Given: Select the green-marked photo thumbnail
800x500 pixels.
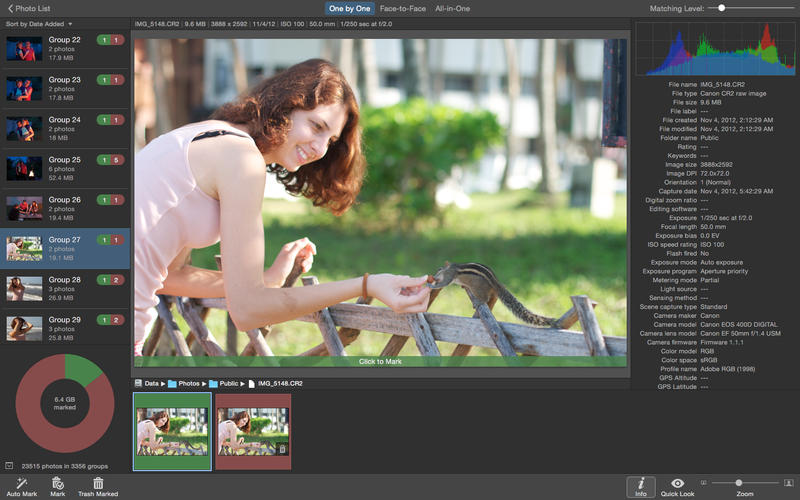Looking at the screenshot, I should (173, 431).
